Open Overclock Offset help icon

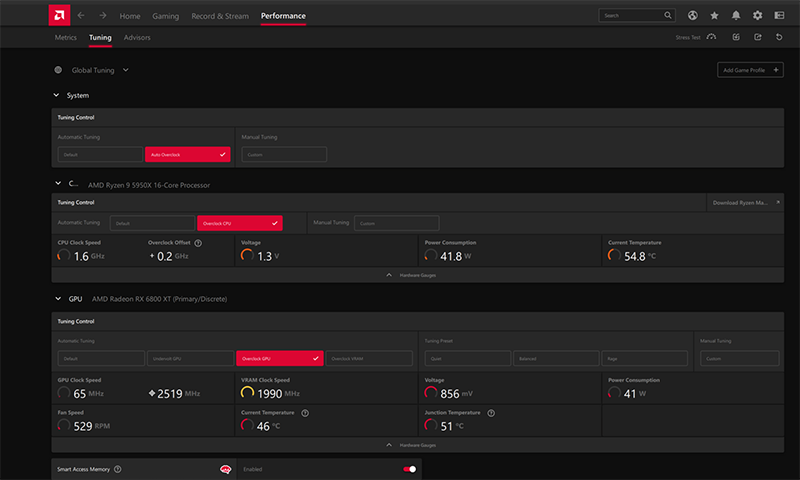[198, 243]
